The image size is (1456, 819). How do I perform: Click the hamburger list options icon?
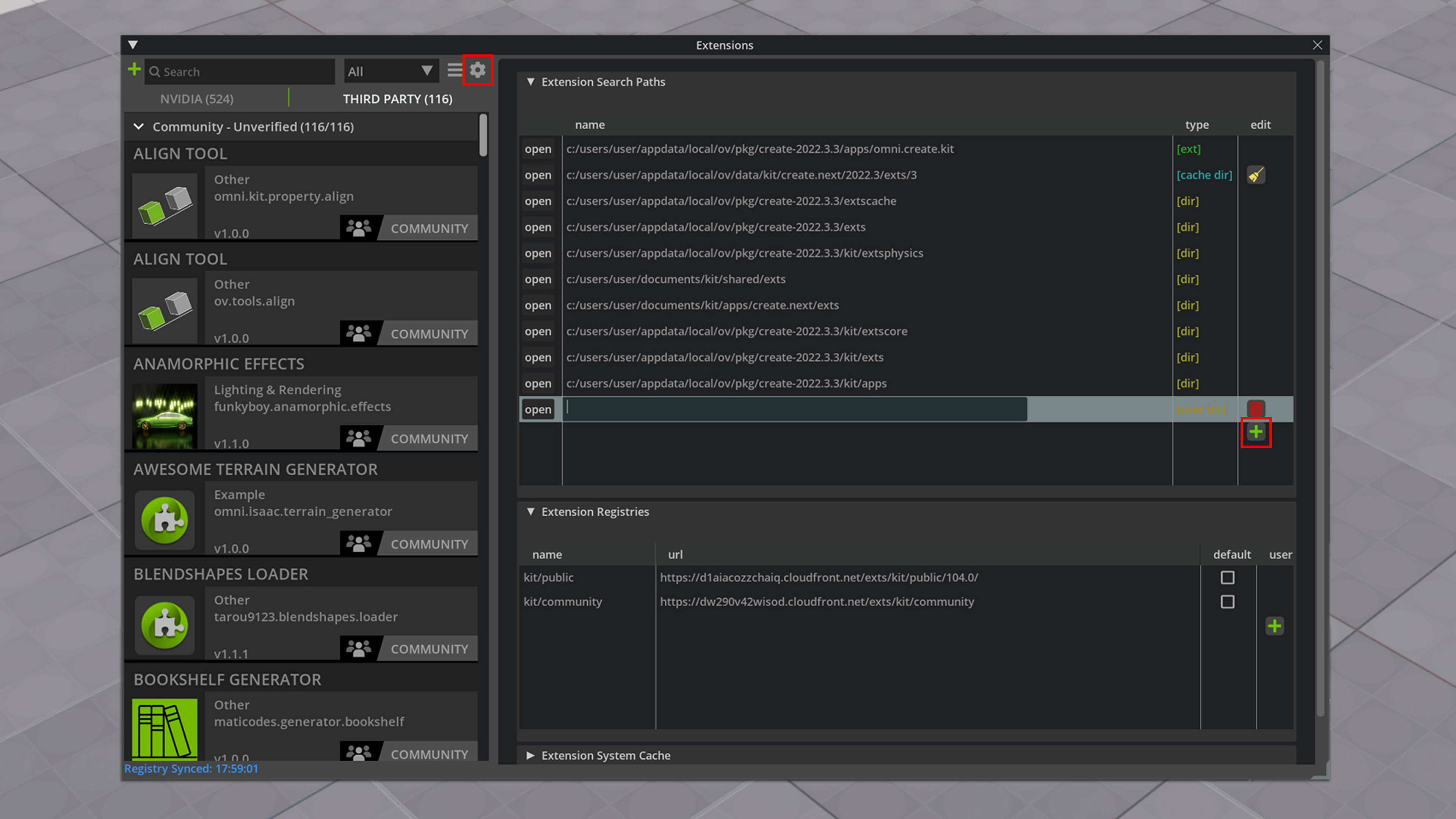[x=455, y=71]
